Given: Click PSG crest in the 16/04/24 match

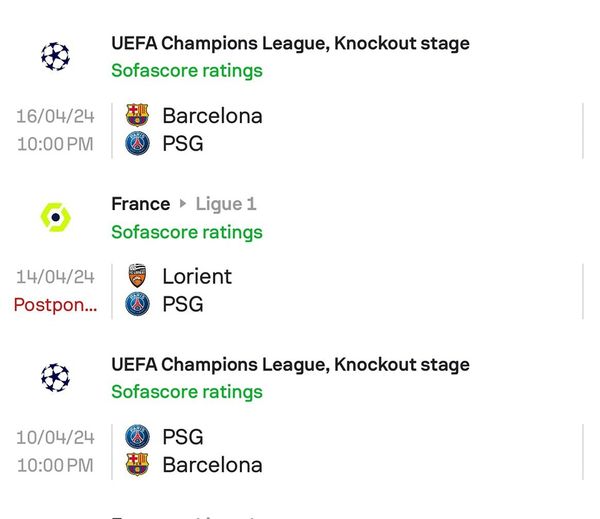Looking at the screenshot, I should point(137,143).
